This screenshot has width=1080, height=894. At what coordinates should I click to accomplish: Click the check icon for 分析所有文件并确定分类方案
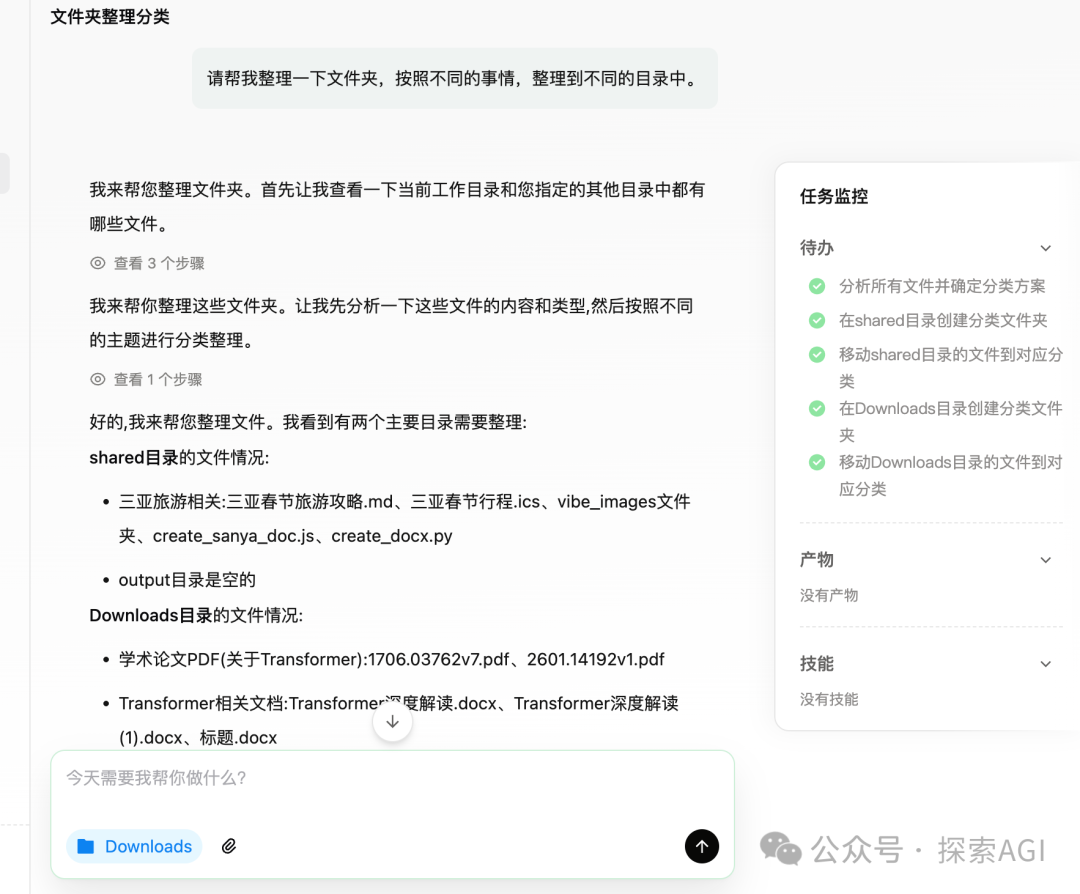[817, 286]
